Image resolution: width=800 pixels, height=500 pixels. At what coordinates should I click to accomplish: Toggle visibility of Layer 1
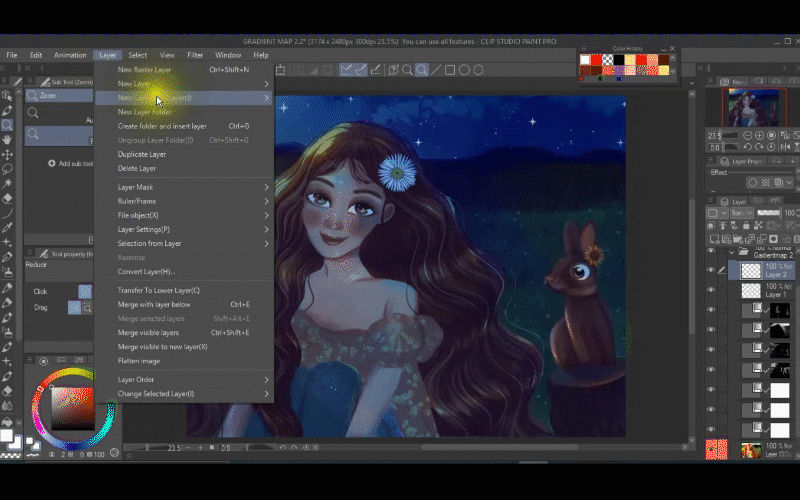[x=711, y=291]
